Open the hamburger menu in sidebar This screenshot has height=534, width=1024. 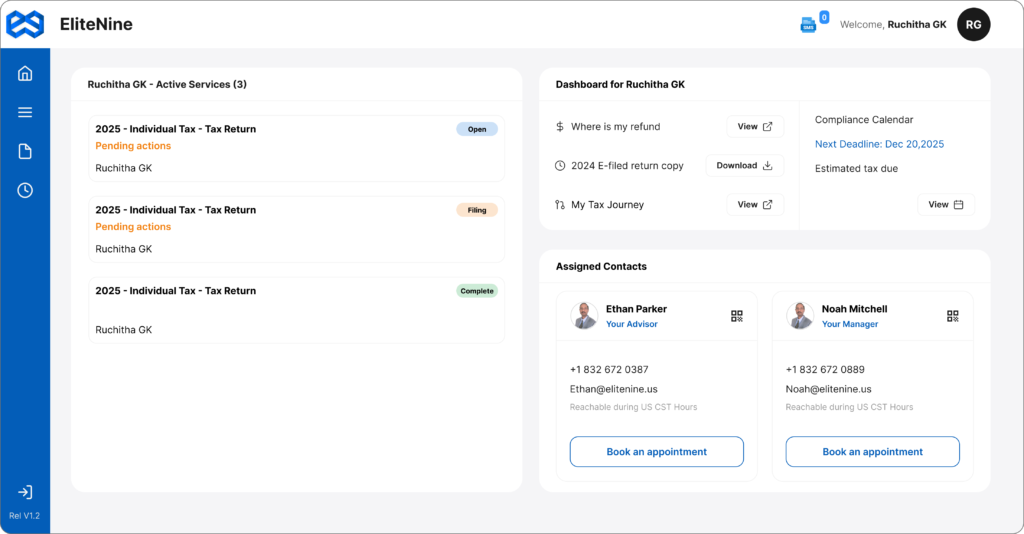(x=25, y=112)
